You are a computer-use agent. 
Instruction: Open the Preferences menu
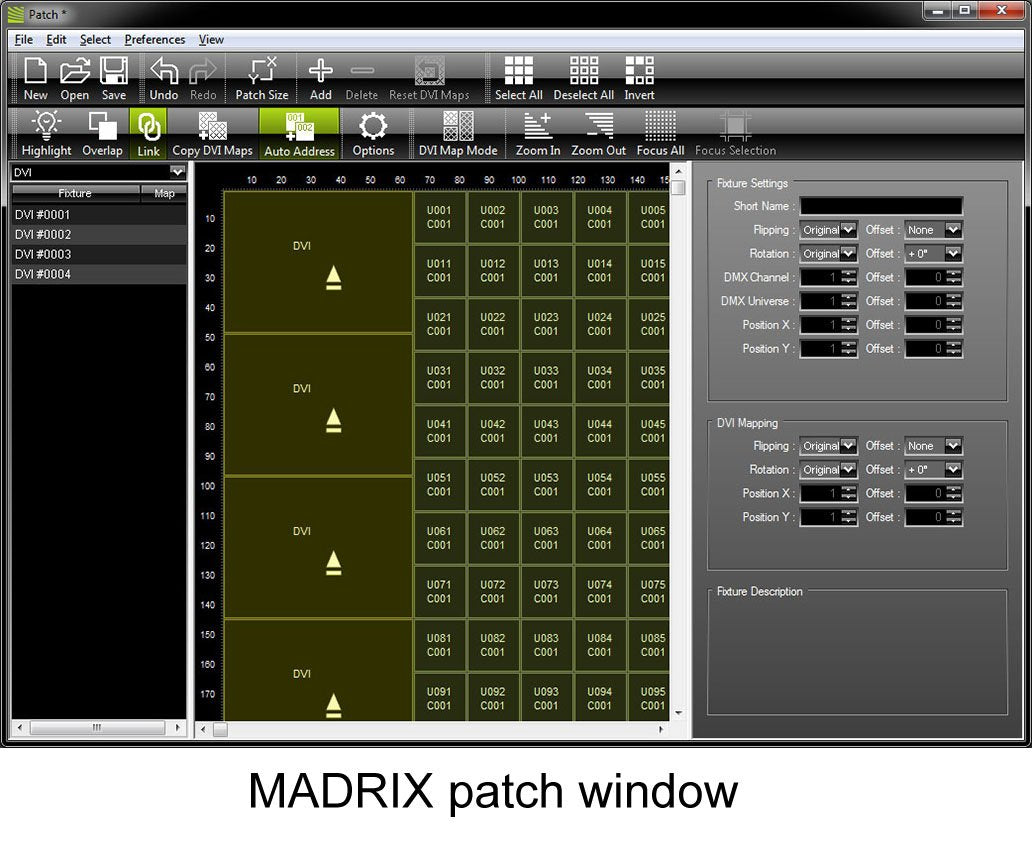[155, 39]
